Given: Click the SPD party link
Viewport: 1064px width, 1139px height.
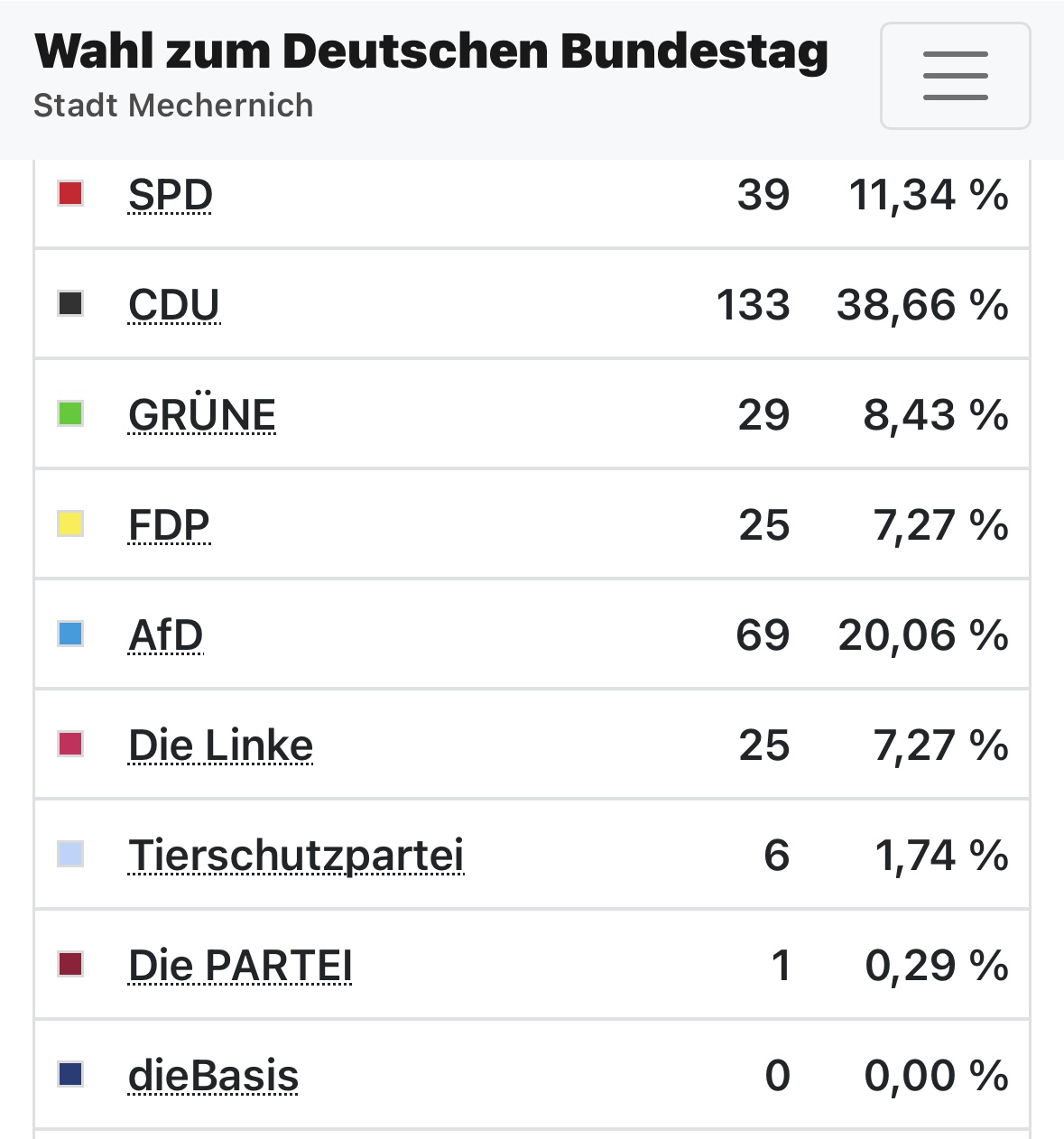Looking at the screenshot, I should point(171,195).
